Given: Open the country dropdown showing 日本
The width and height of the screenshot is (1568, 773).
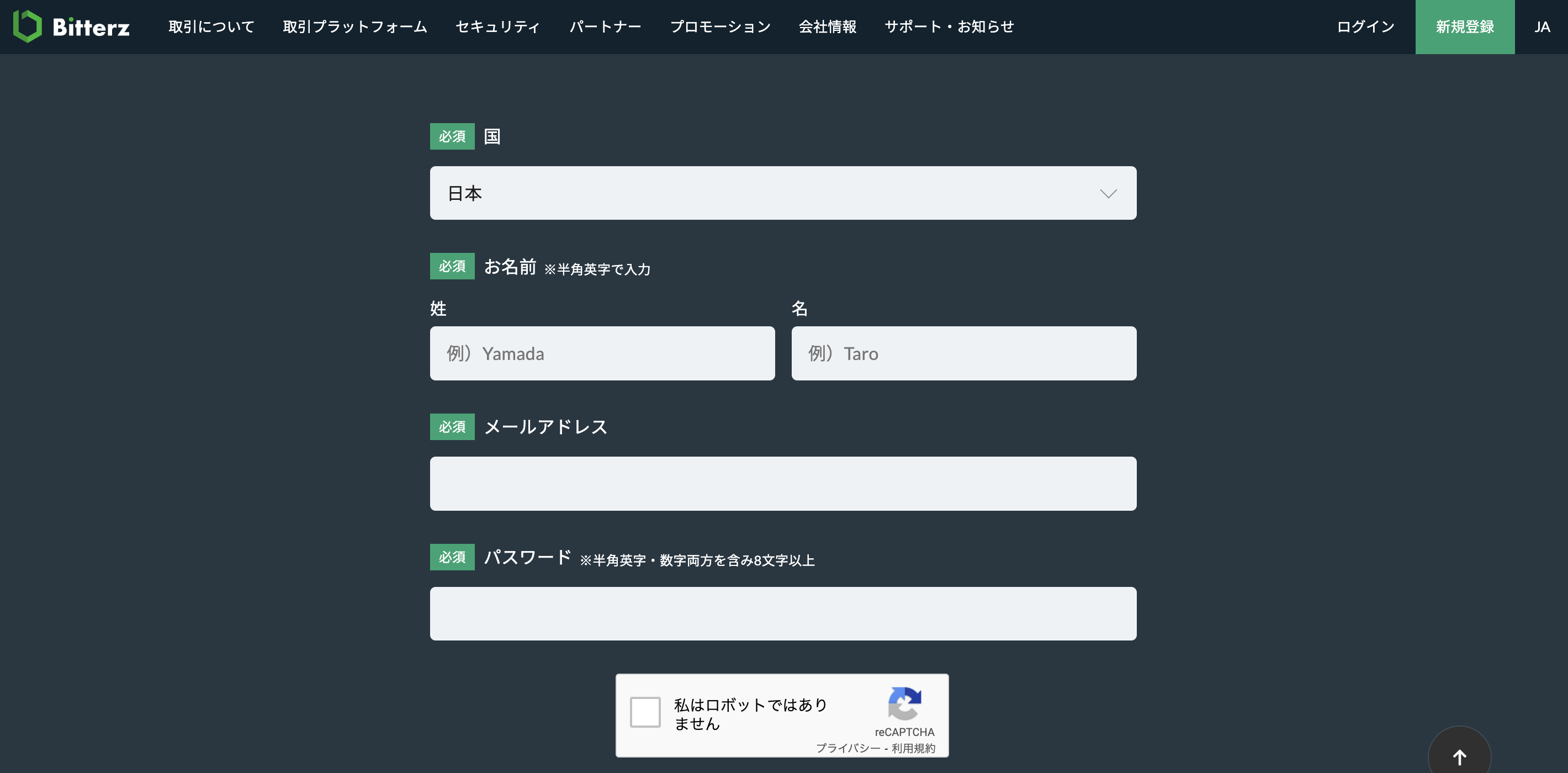Looking at the screenshot, I should 782,193.
